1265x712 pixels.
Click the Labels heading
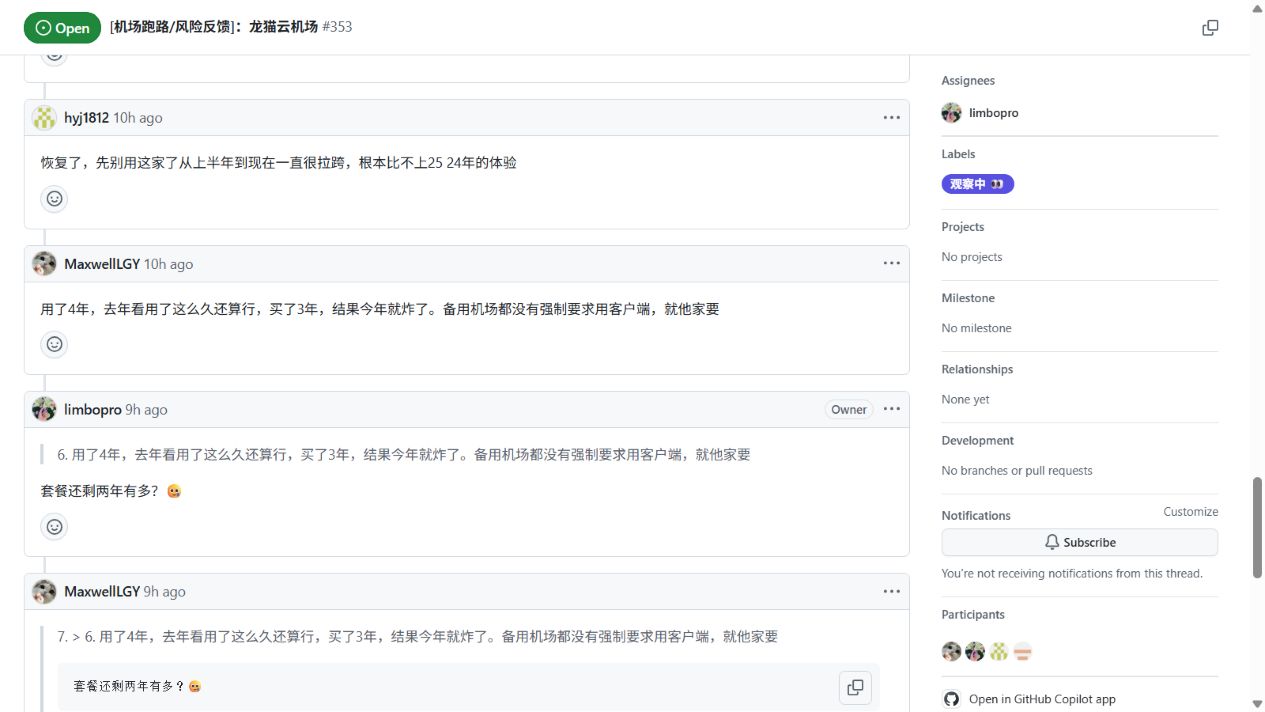958,154
